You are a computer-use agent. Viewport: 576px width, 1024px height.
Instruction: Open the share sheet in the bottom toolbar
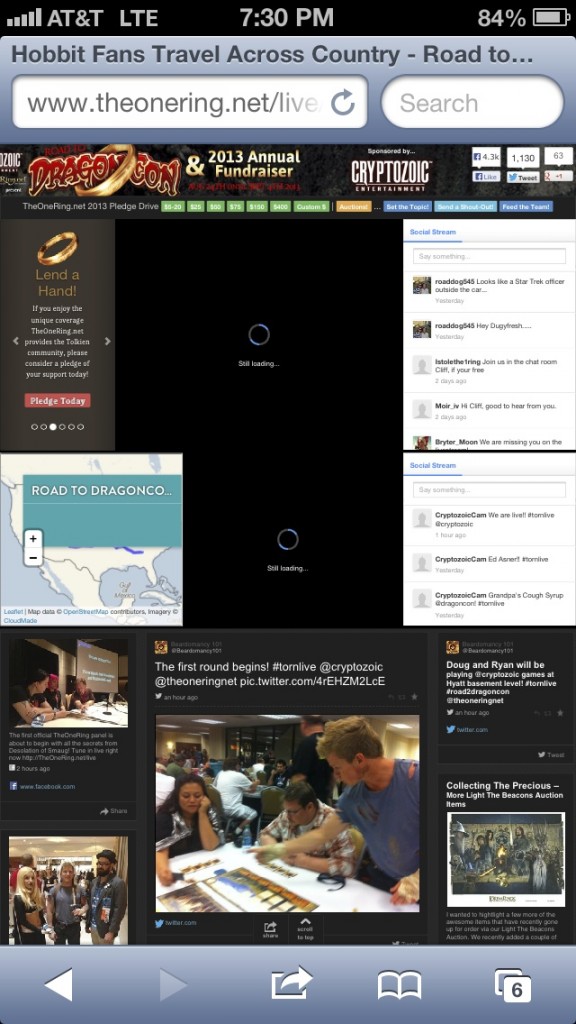pyautogui.click(x=291, y=983)
